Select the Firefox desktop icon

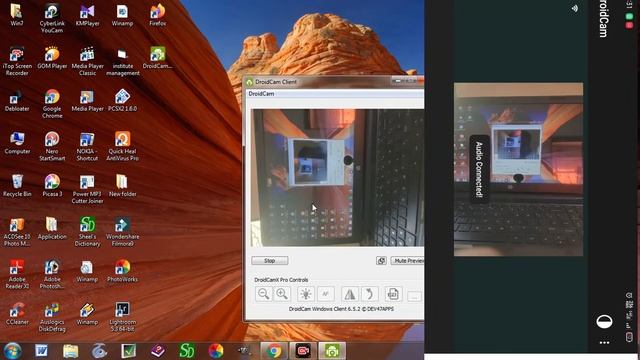(x=158, y=15)
